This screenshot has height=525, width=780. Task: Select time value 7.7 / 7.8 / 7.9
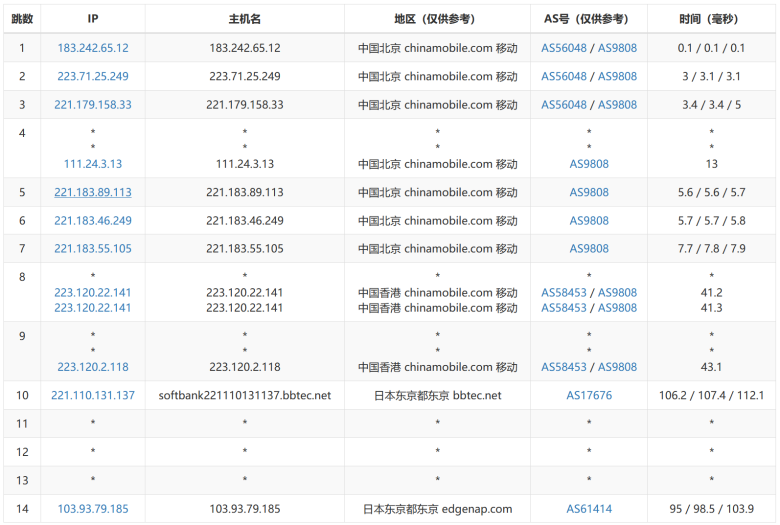(711, 248)
